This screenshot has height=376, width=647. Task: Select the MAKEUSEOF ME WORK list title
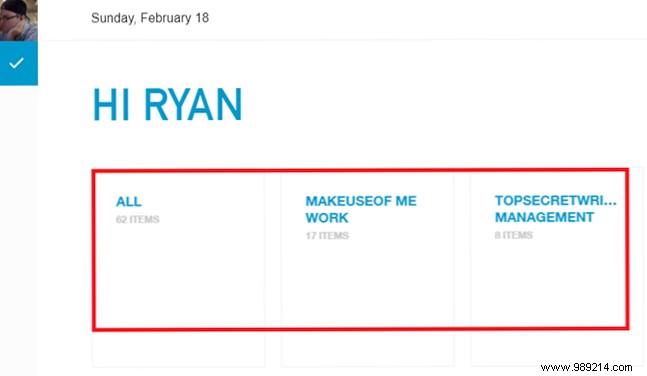pyautogui.click(x=361, y=209)
